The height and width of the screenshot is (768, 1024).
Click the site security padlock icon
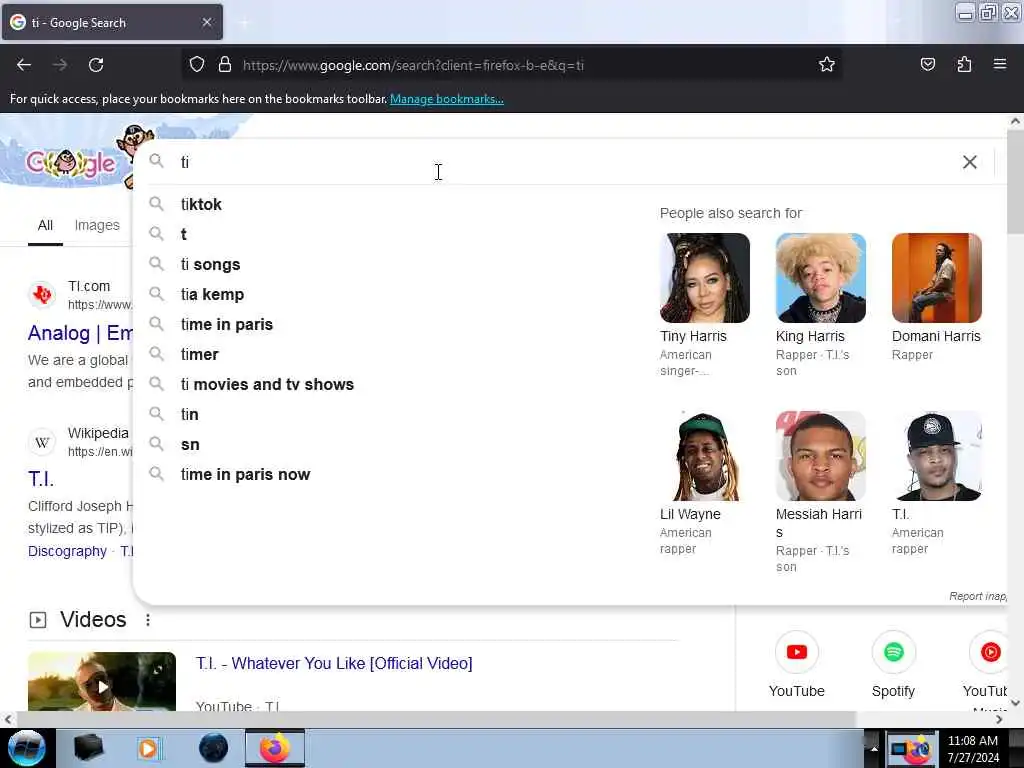[x=225, y=64]
